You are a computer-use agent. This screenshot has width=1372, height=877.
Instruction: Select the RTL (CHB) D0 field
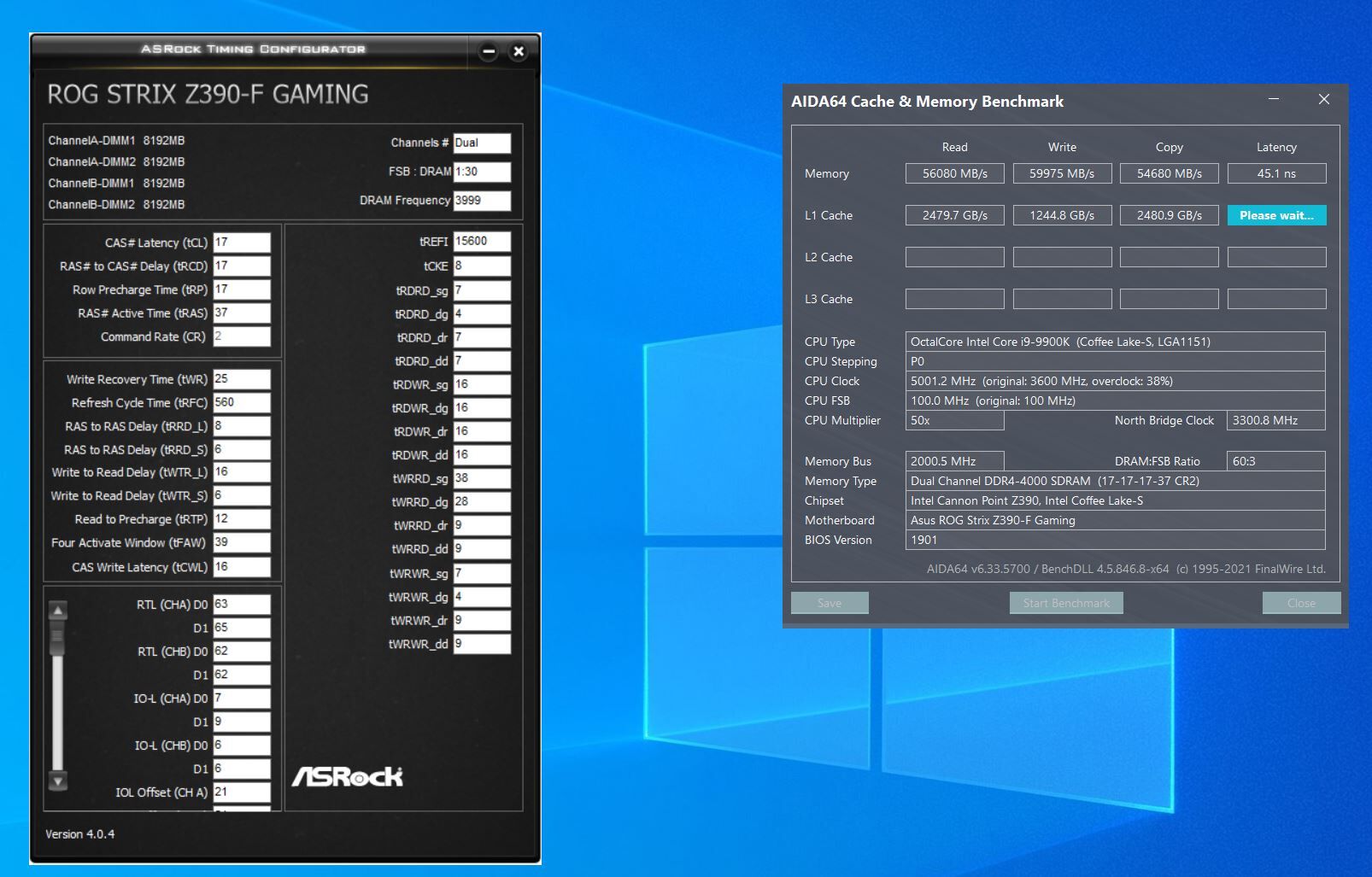click(242, 652)
